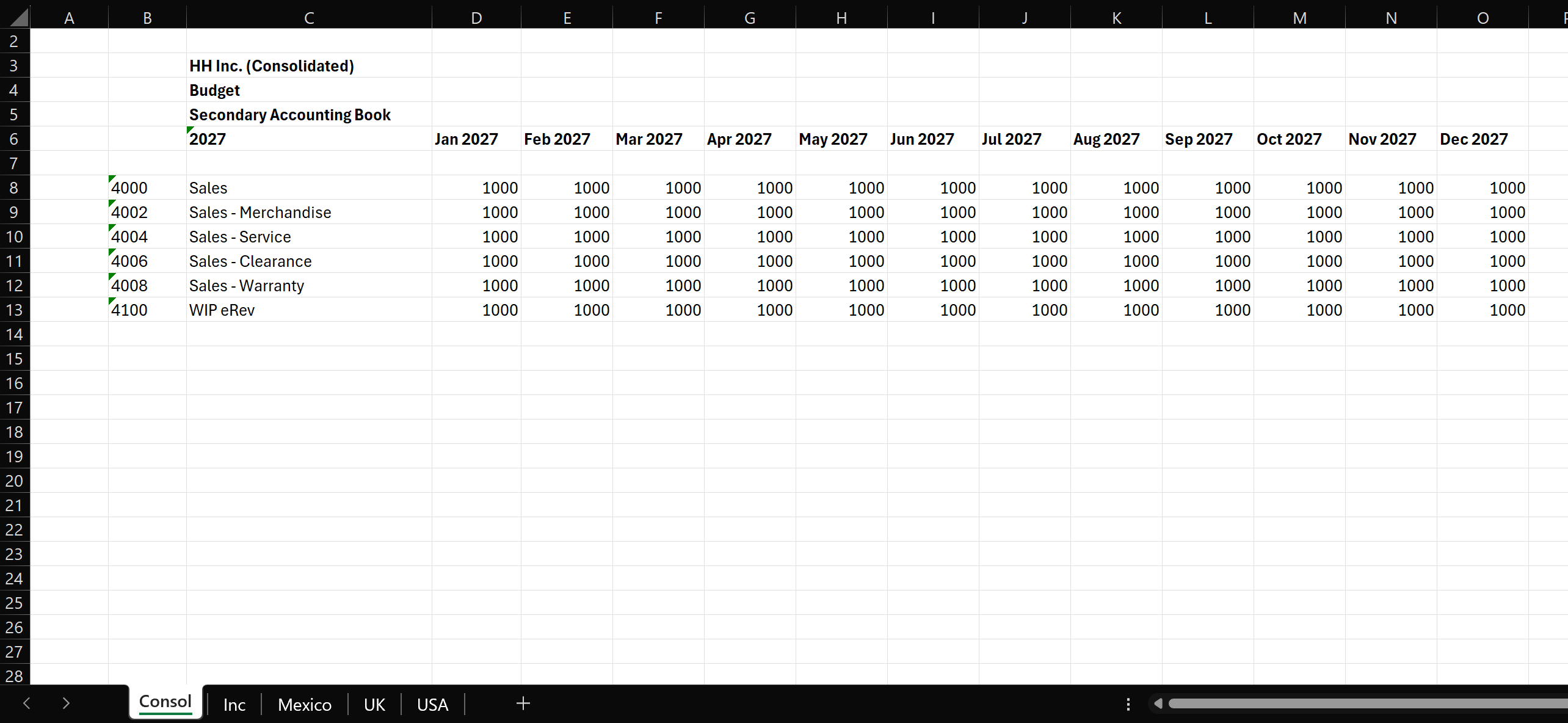Select the Consol sheet tab
The image size is (1568, 723).
point(165,702)
